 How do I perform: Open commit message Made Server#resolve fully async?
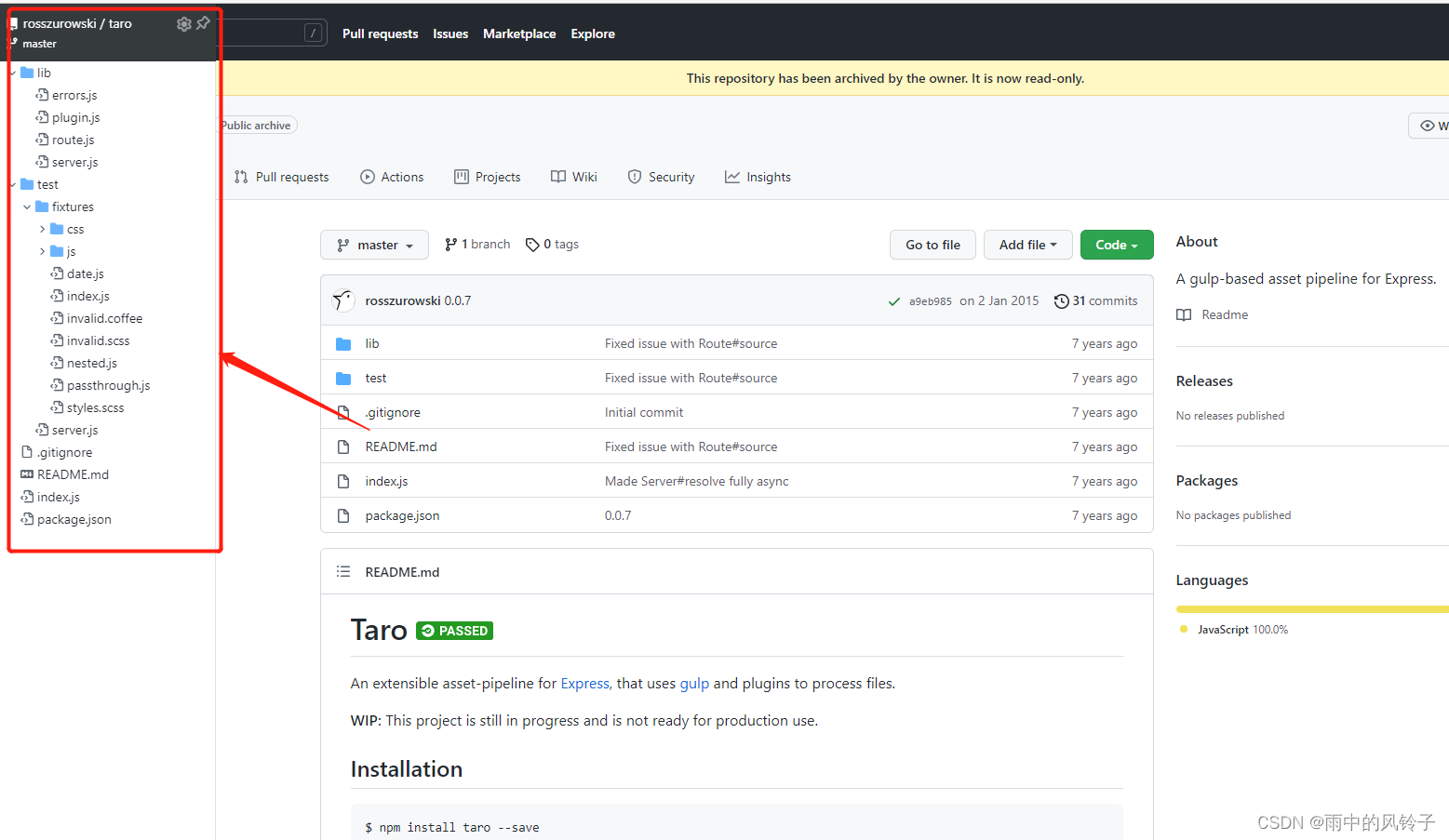[x=696, y=481]
